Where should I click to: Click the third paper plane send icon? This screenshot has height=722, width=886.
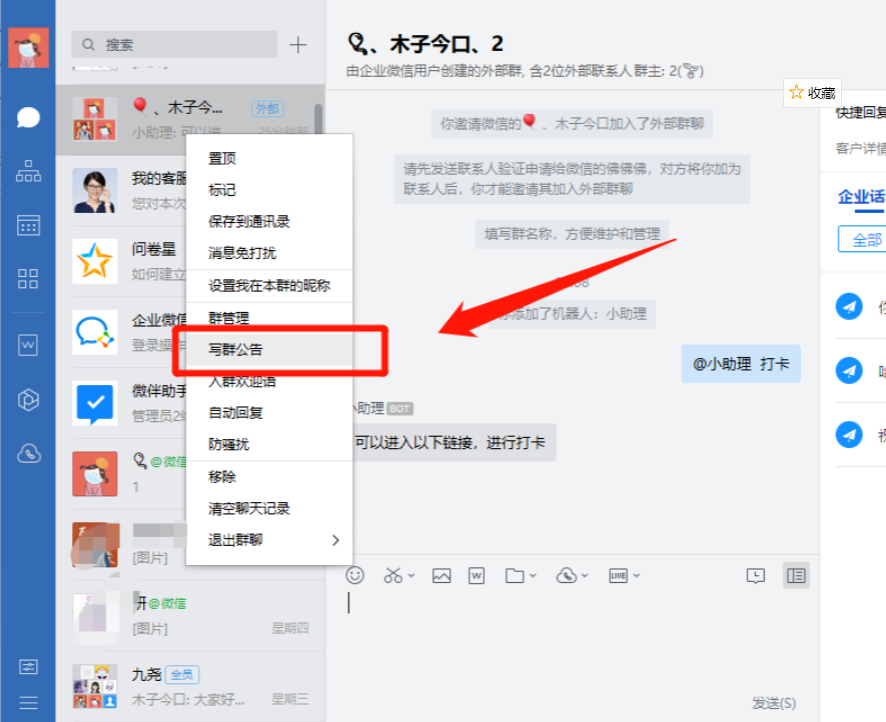click(849, 434)
